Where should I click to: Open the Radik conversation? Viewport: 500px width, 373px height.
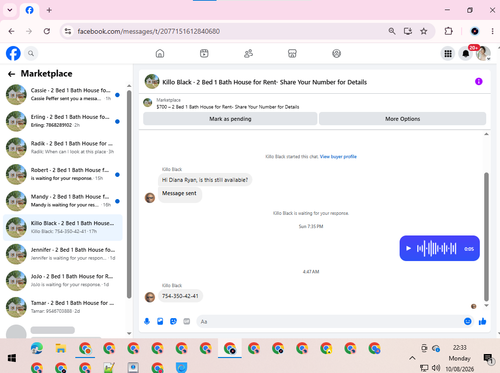click(63, 148)
